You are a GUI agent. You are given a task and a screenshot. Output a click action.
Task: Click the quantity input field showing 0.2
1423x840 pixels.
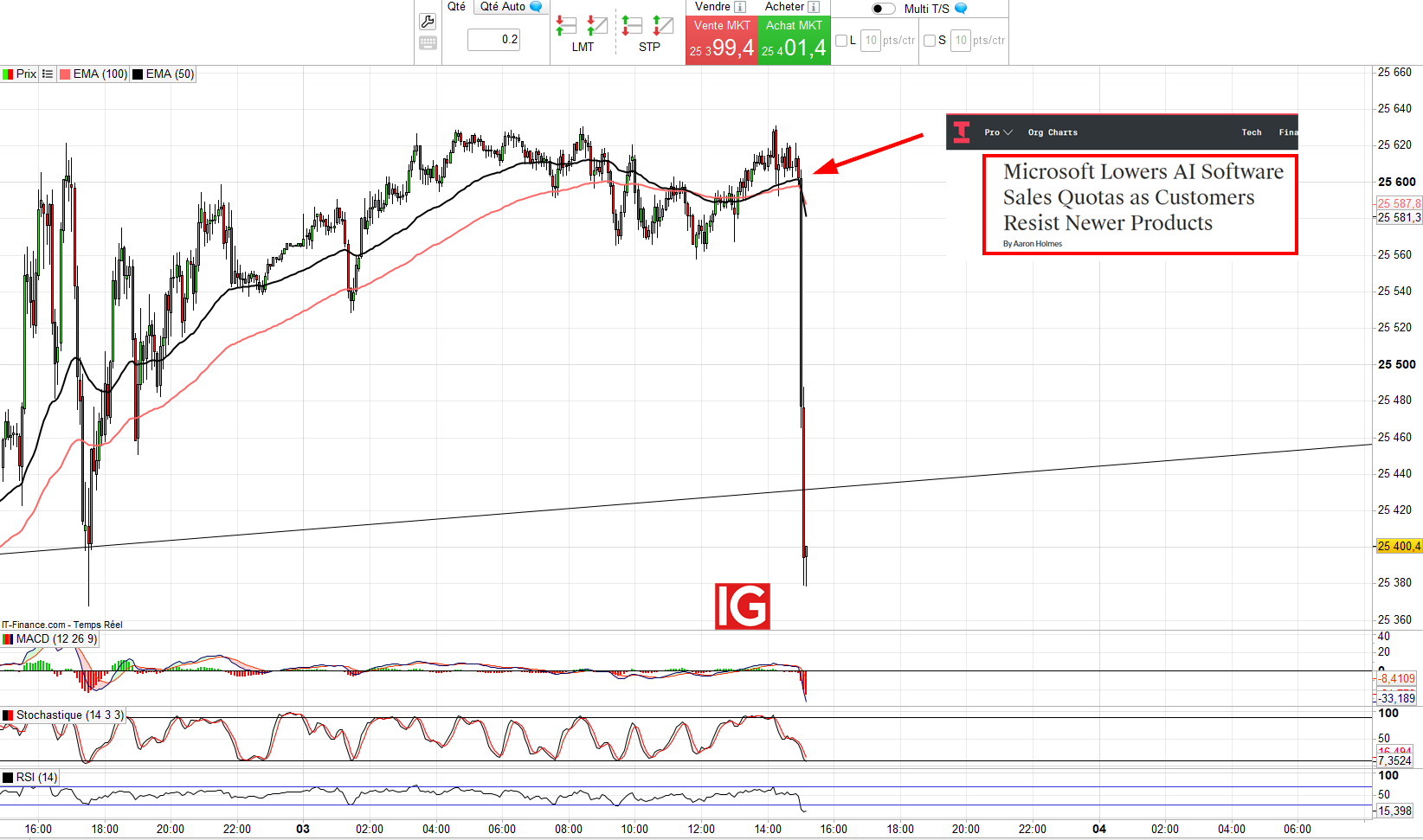(x=493, y=40)
